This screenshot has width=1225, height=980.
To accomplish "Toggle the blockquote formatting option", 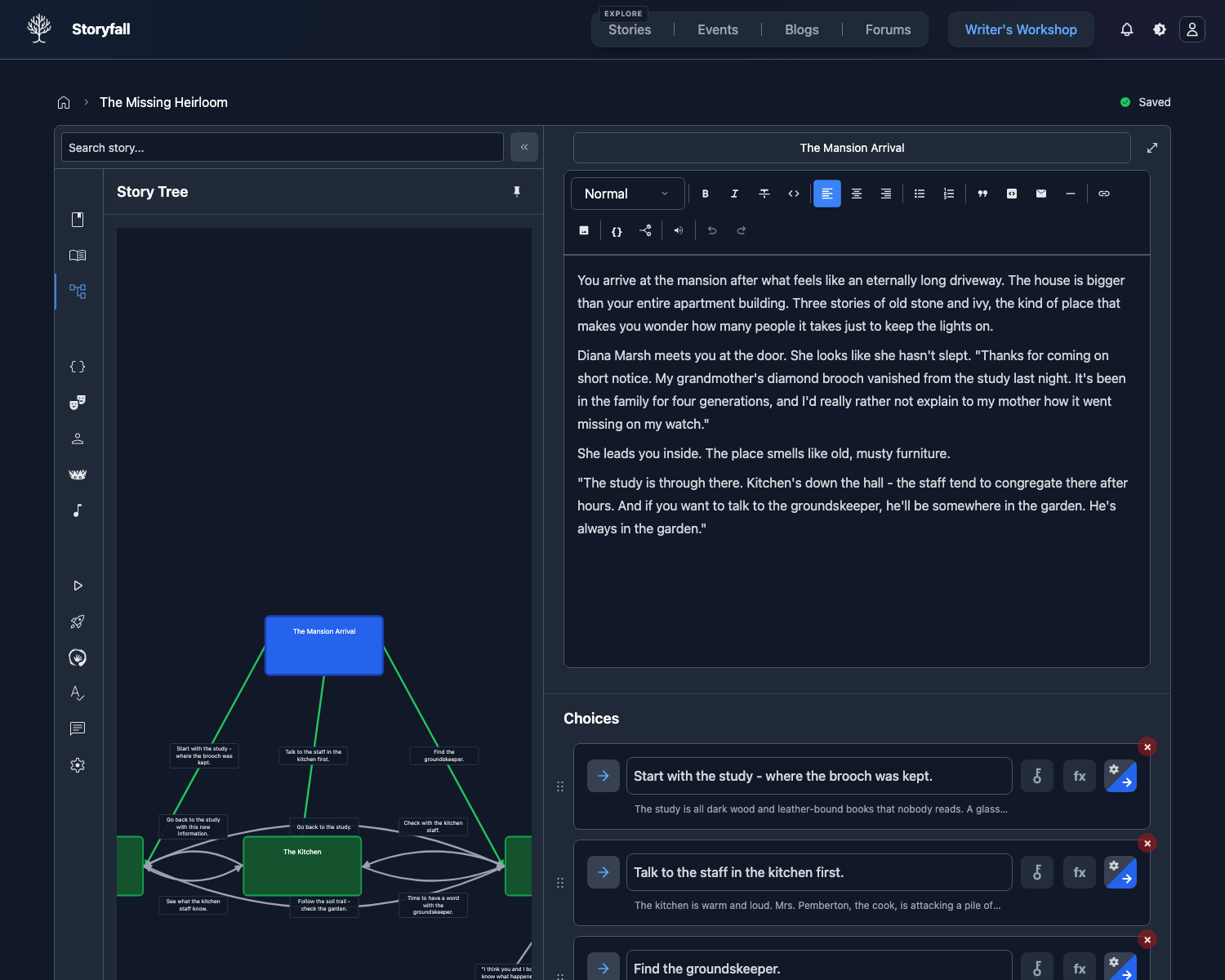I will (x=982, y=194).
